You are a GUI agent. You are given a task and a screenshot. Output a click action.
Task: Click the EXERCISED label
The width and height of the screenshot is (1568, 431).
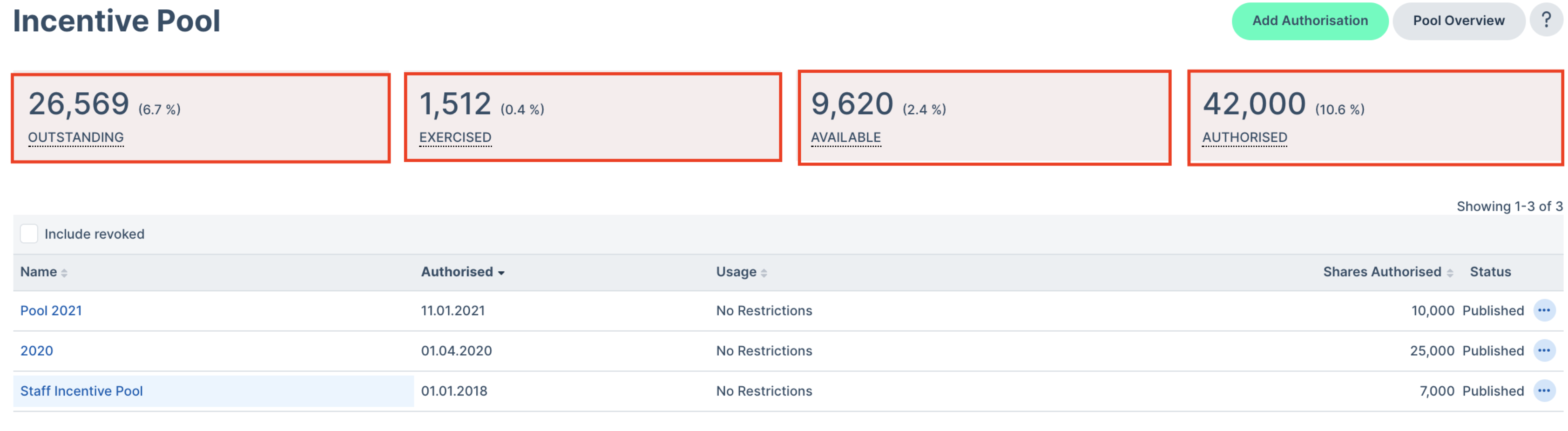455,138
